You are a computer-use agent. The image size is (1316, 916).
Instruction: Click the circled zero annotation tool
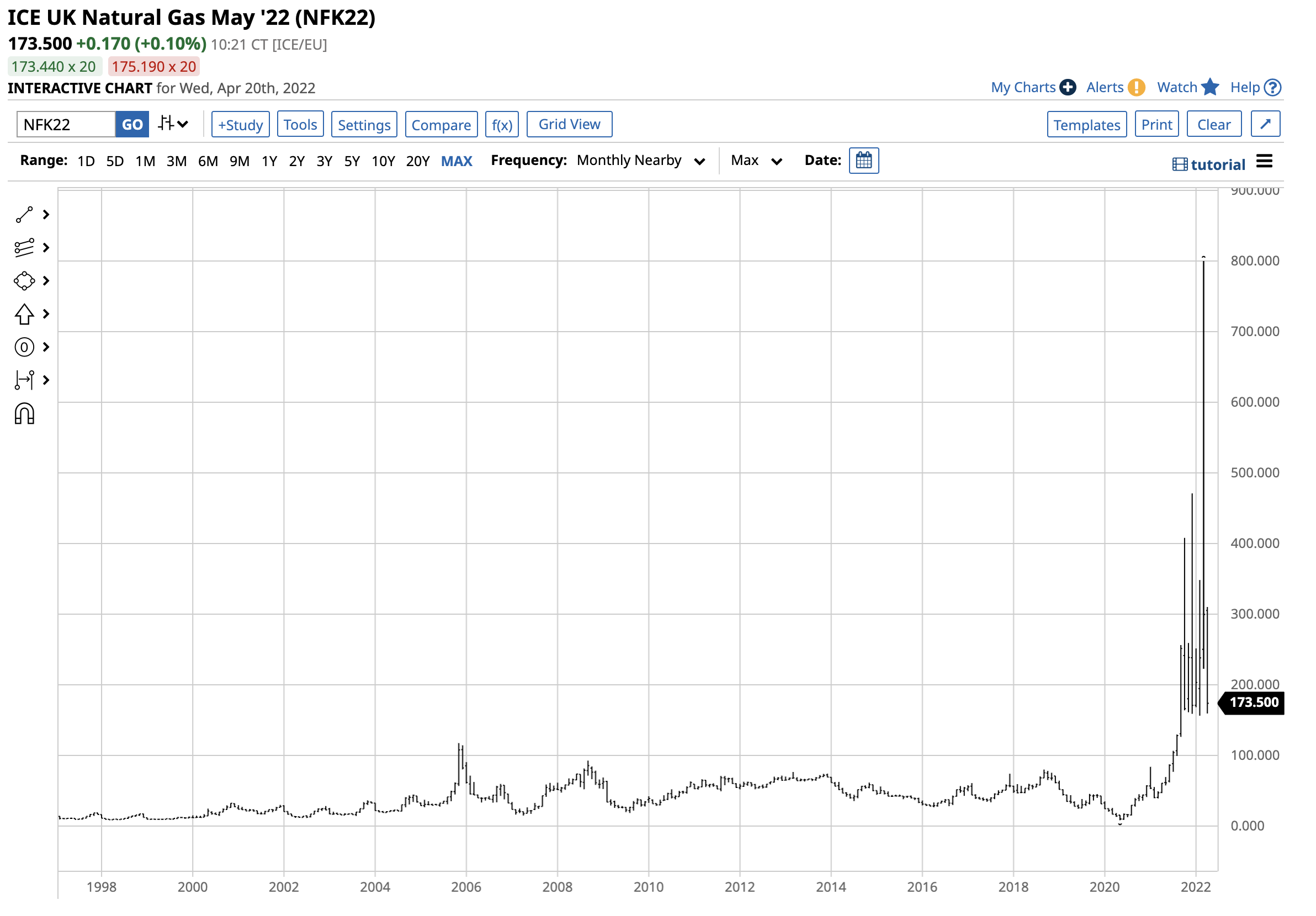pos(24,347)
